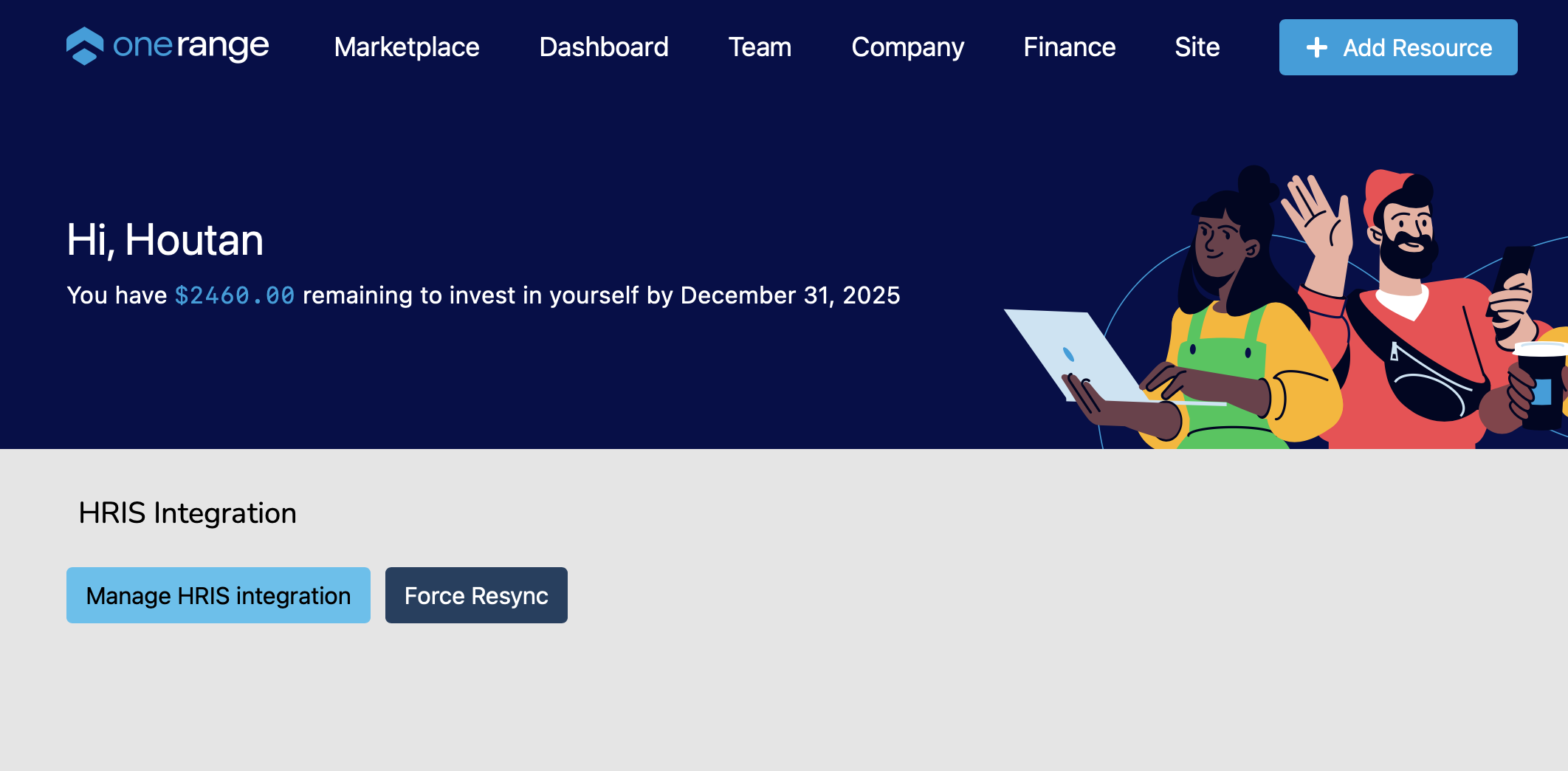This screenshot has width=1568, height=771.
Task: Click the OneRange wordmark to go home
Action: point(192,47)
